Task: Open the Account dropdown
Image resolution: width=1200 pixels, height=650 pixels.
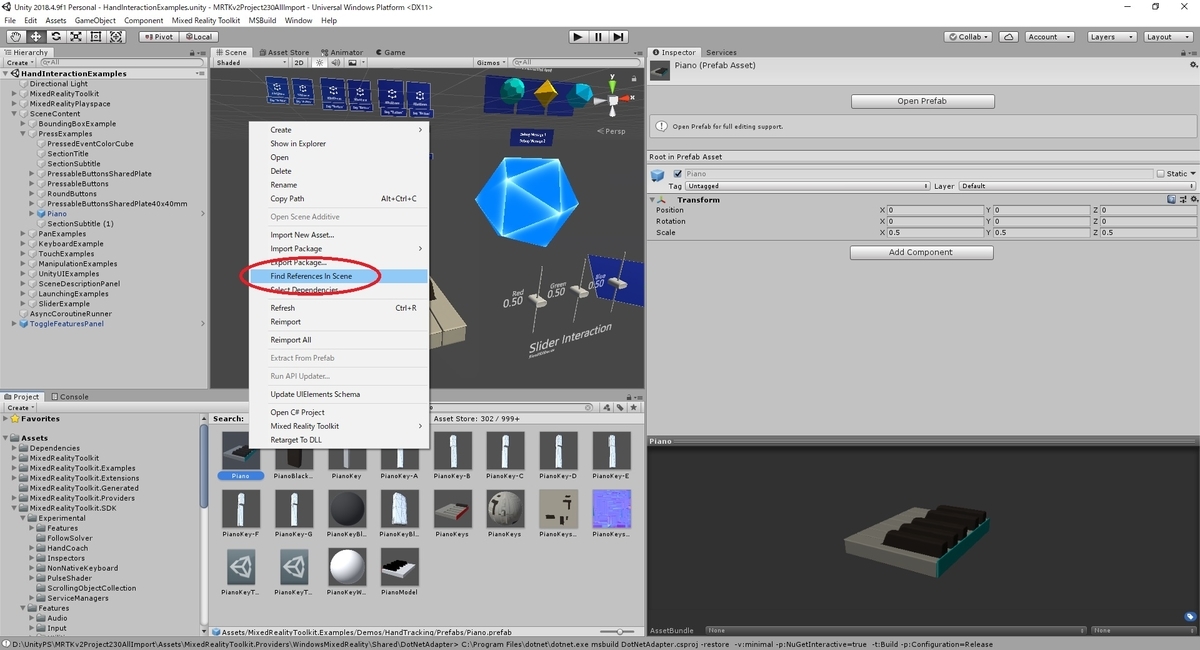Action: 1048,37
